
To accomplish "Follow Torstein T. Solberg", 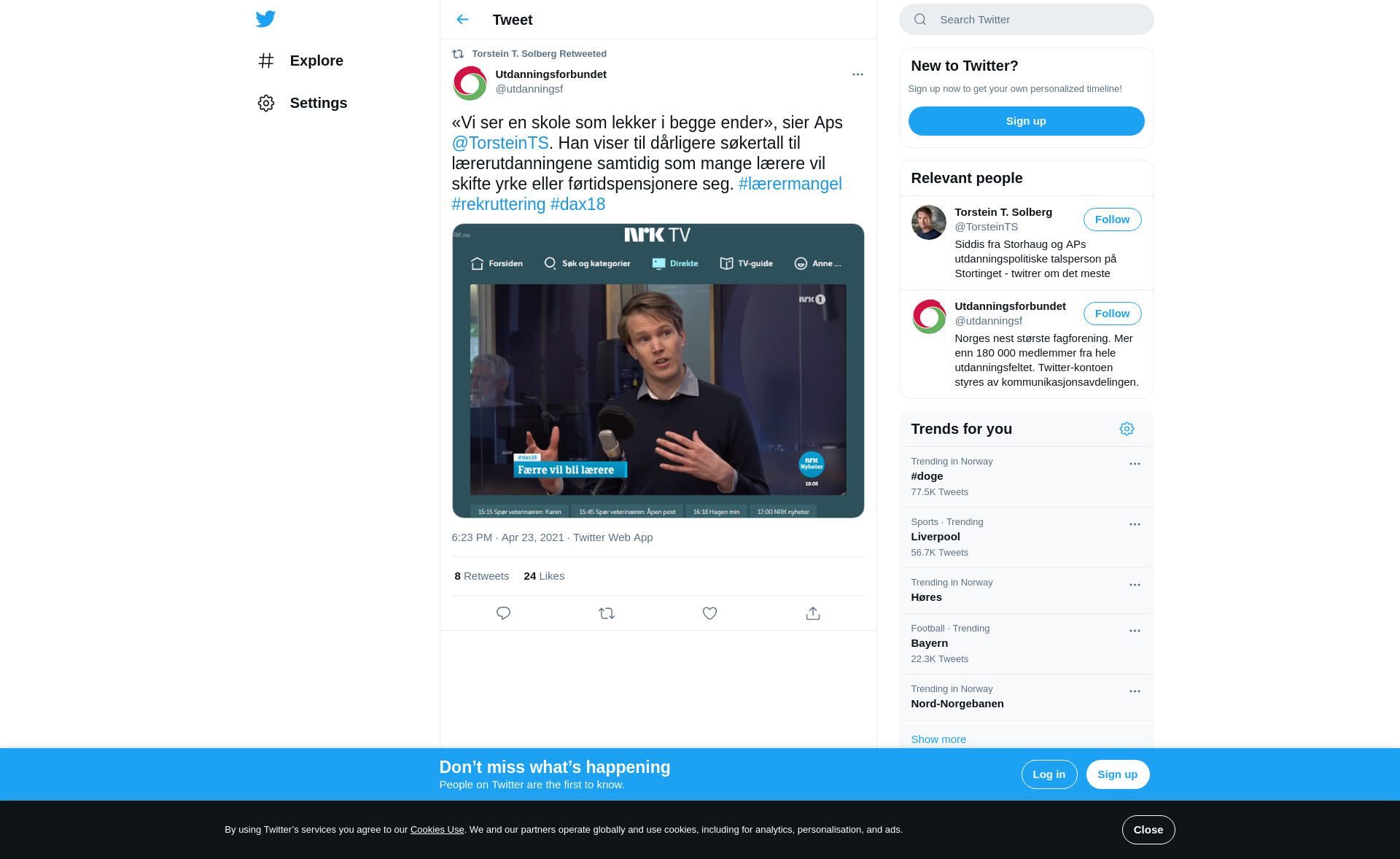I will coord(1112,219).
